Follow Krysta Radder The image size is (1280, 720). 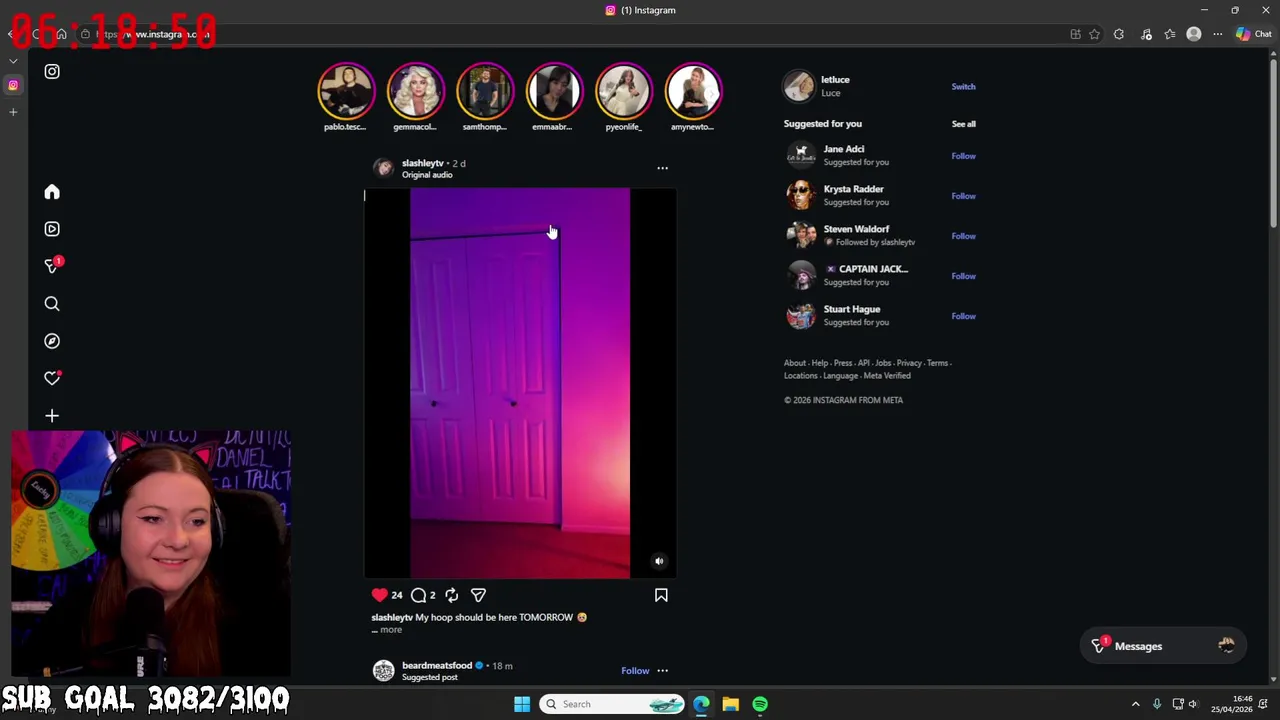click(963, 196)
